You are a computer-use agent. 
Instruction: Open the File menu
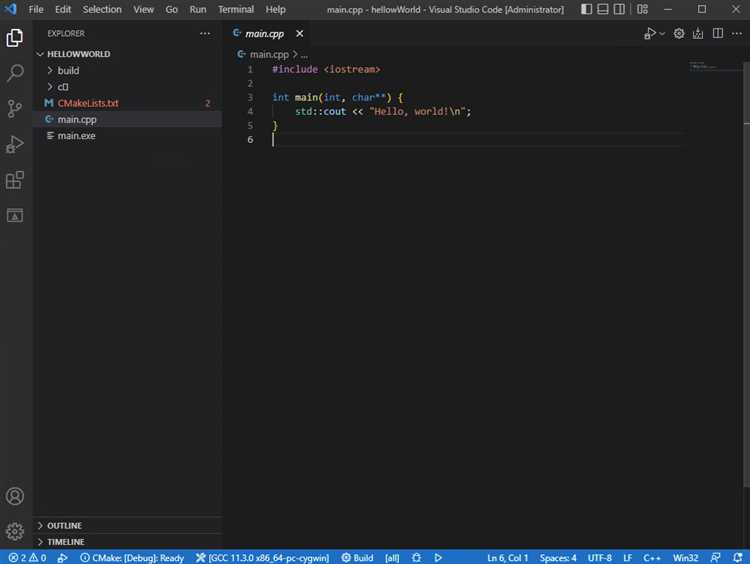tap(36, 9)
